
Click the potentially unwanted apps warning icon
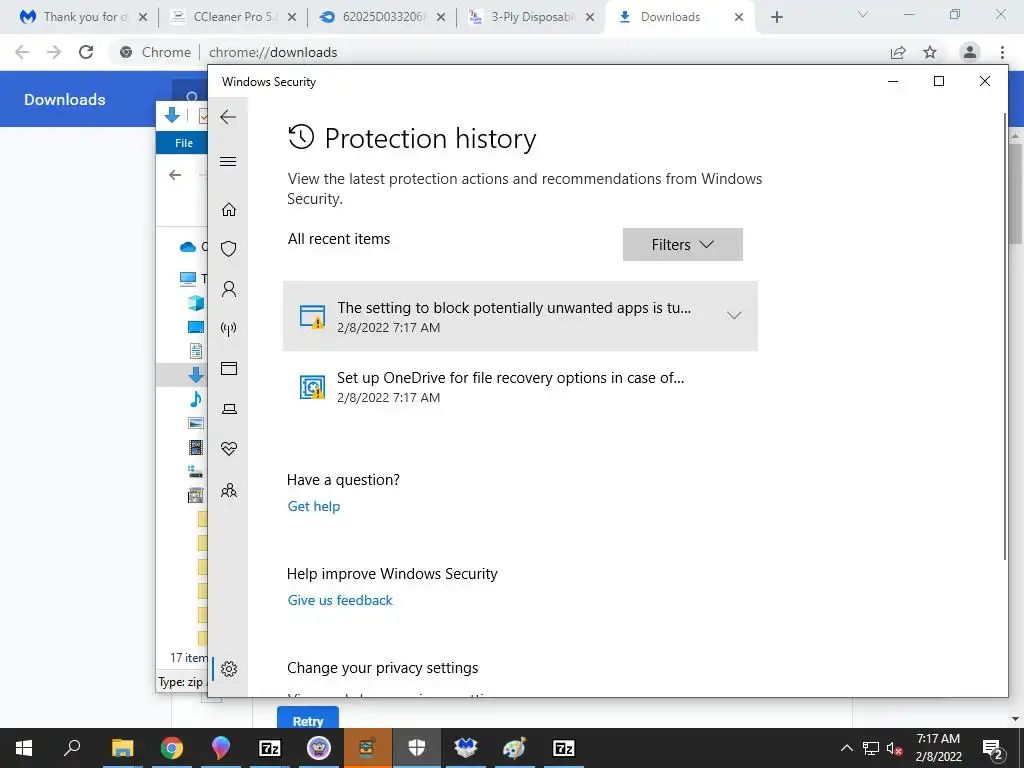tap(312, 316)
